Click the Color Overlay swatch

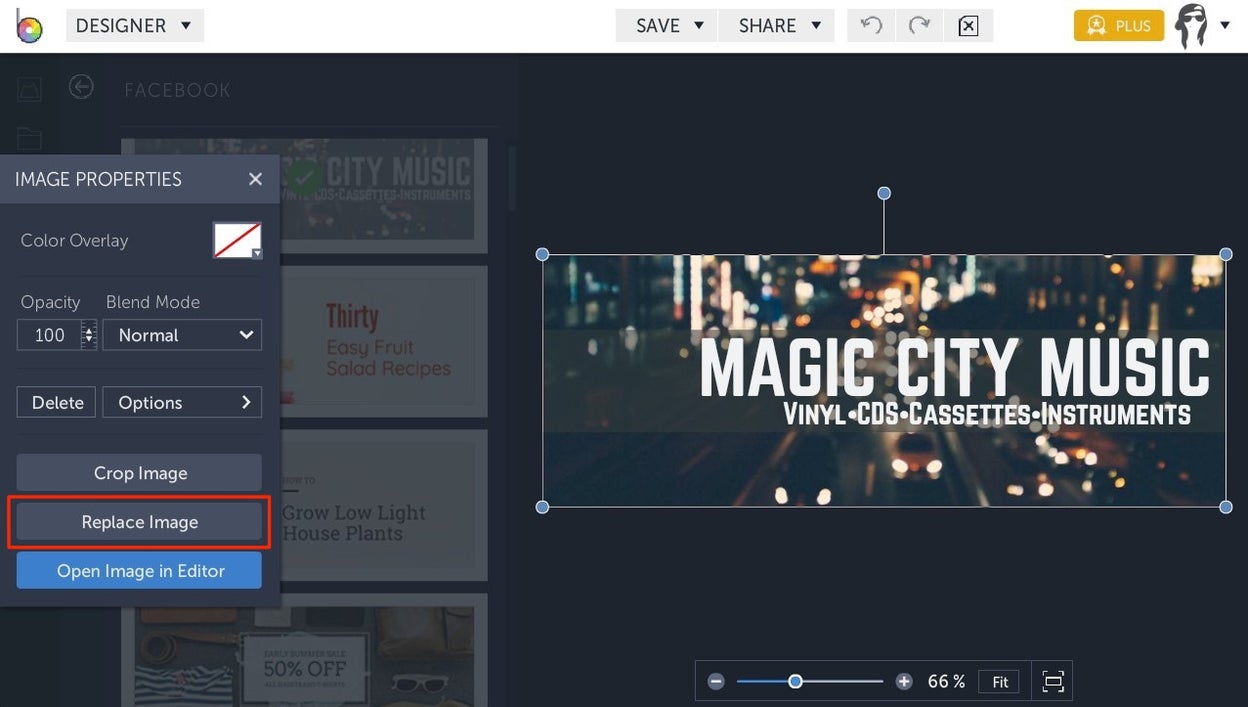click(237, 240)
